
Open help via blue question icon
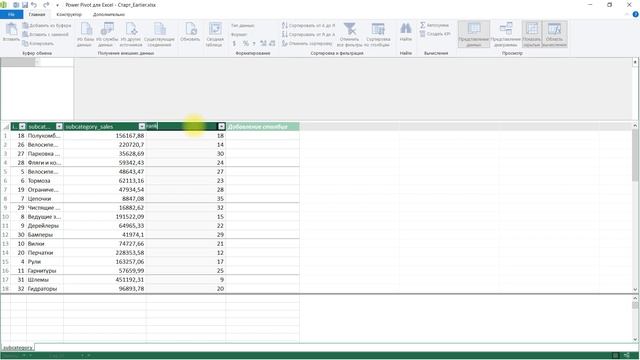(636, 14)
